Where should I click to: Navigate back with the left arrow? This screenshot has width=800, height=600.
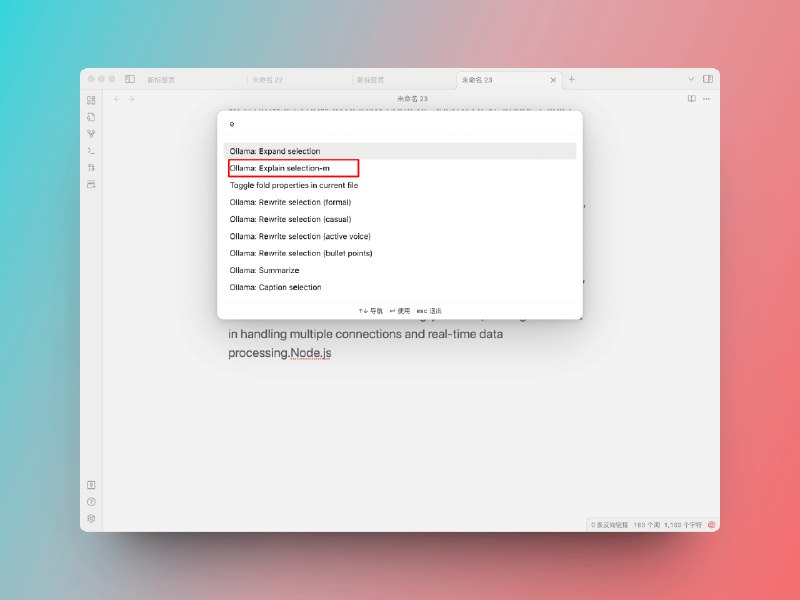(x=117, y=99)
